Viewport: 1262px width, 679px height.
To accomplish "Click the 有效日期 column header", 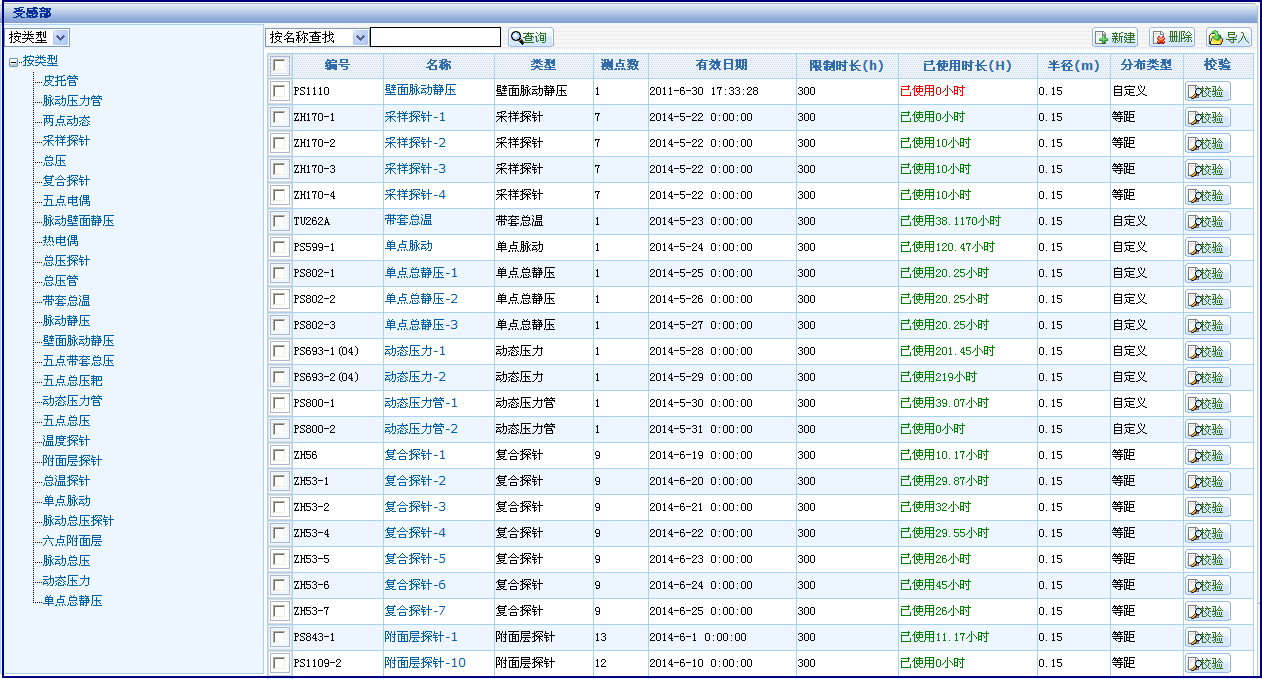I will click(721, 65).
